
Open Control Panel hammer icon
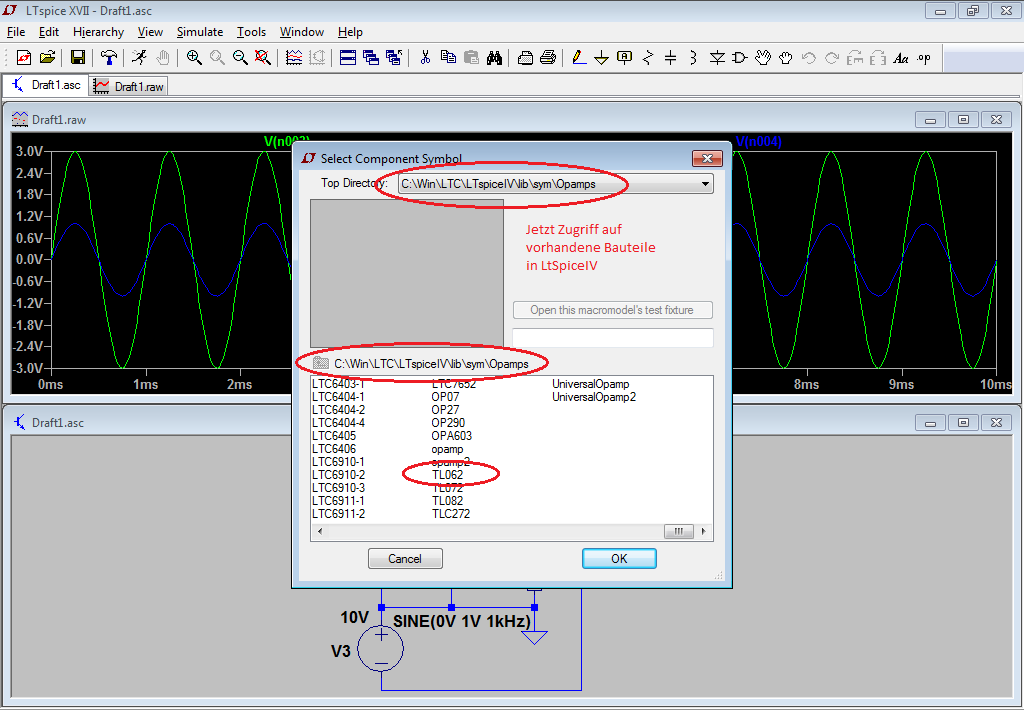(x=108, y=58)
